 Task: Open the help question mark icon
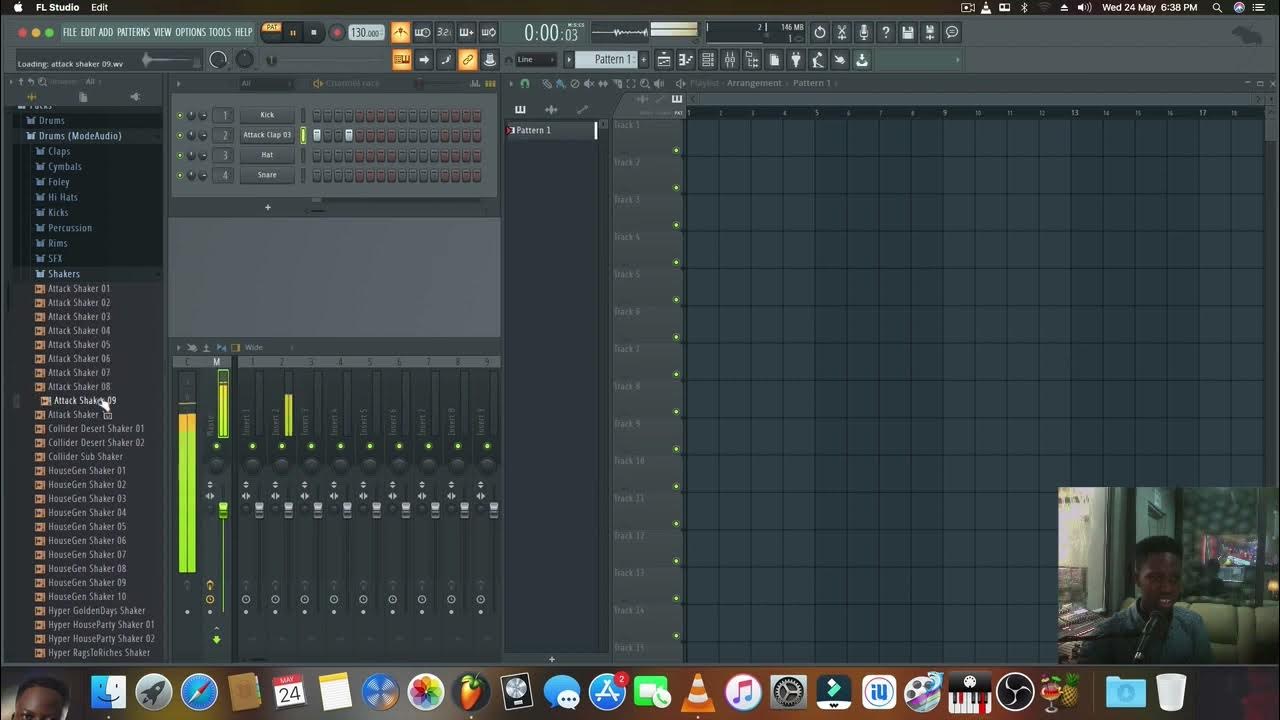(885, 33)
